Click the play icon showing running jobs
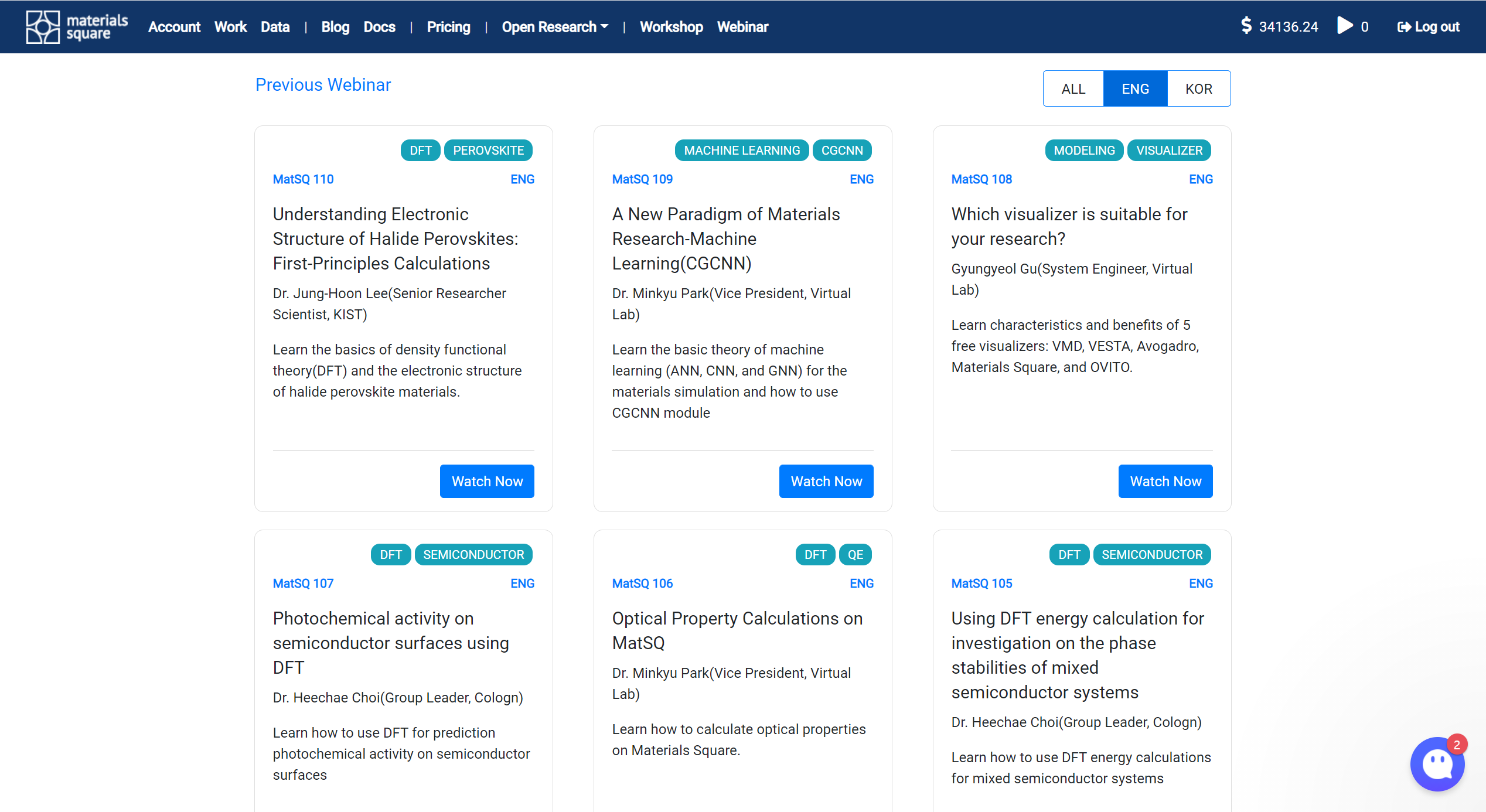 (x=1345, y=26)
